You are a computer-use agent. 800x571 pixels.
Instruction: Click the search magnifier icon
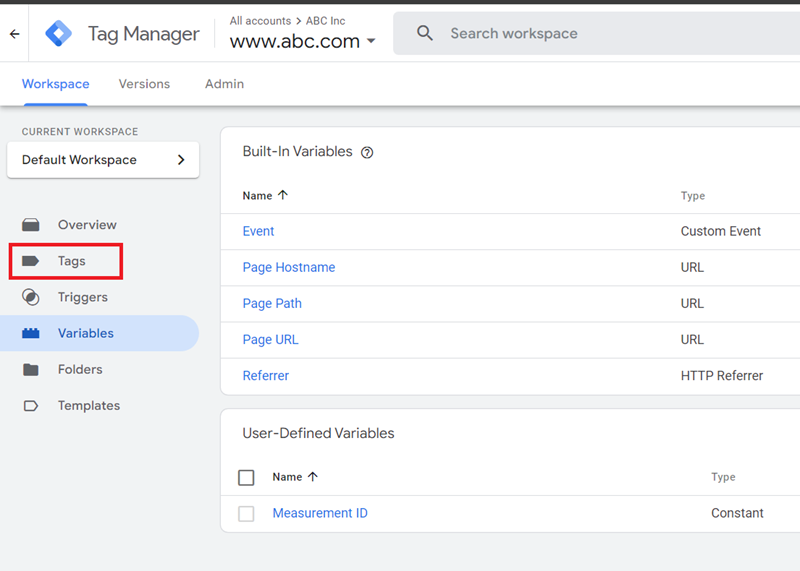424,34
